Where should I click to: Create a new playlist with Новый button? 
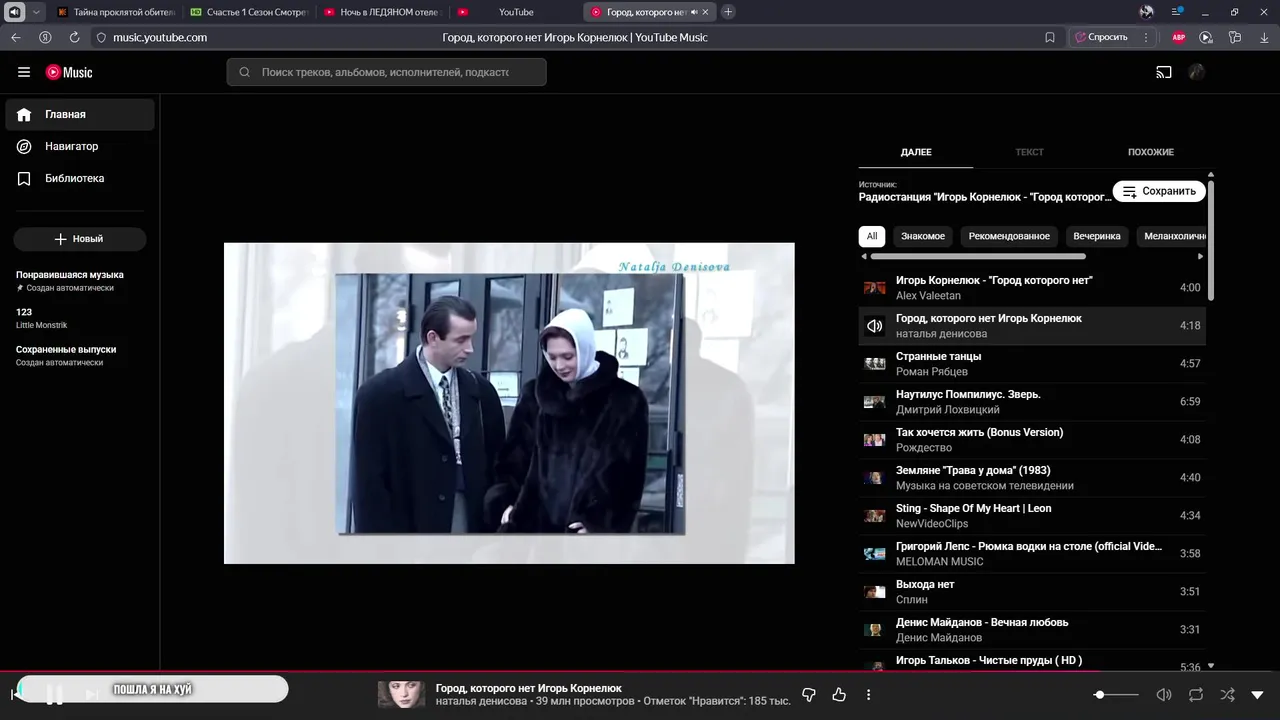coord(80,239)
